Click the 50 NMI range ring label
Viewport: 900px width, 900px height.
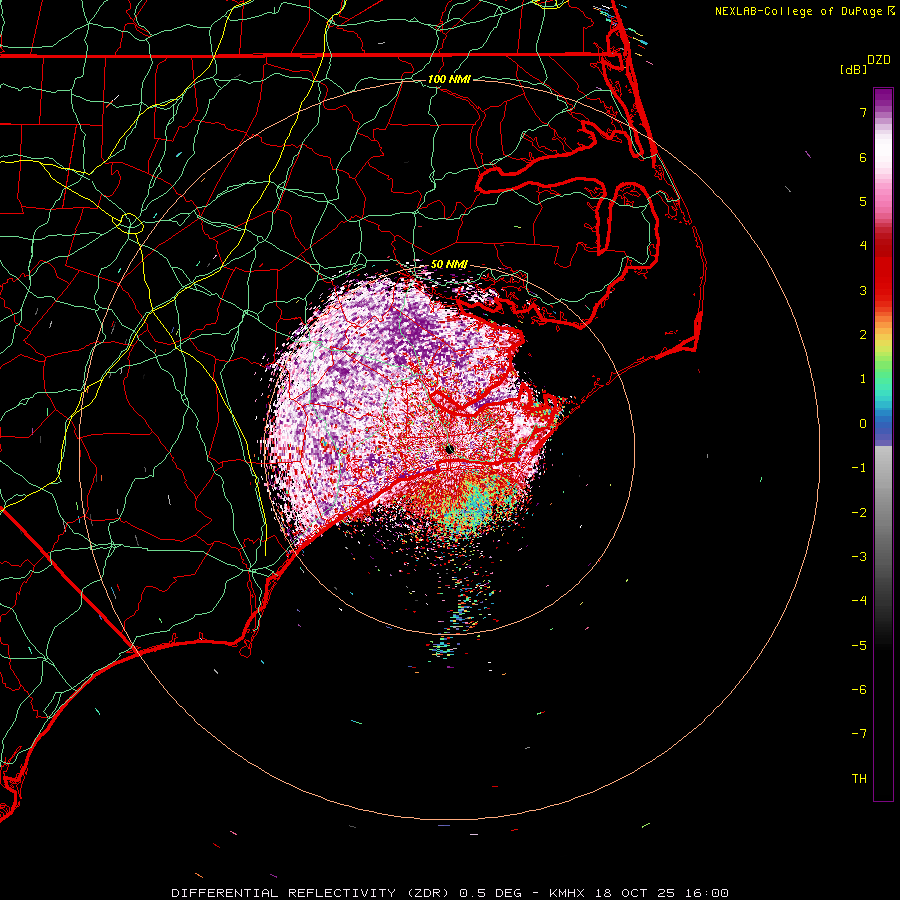click(449, 264)
